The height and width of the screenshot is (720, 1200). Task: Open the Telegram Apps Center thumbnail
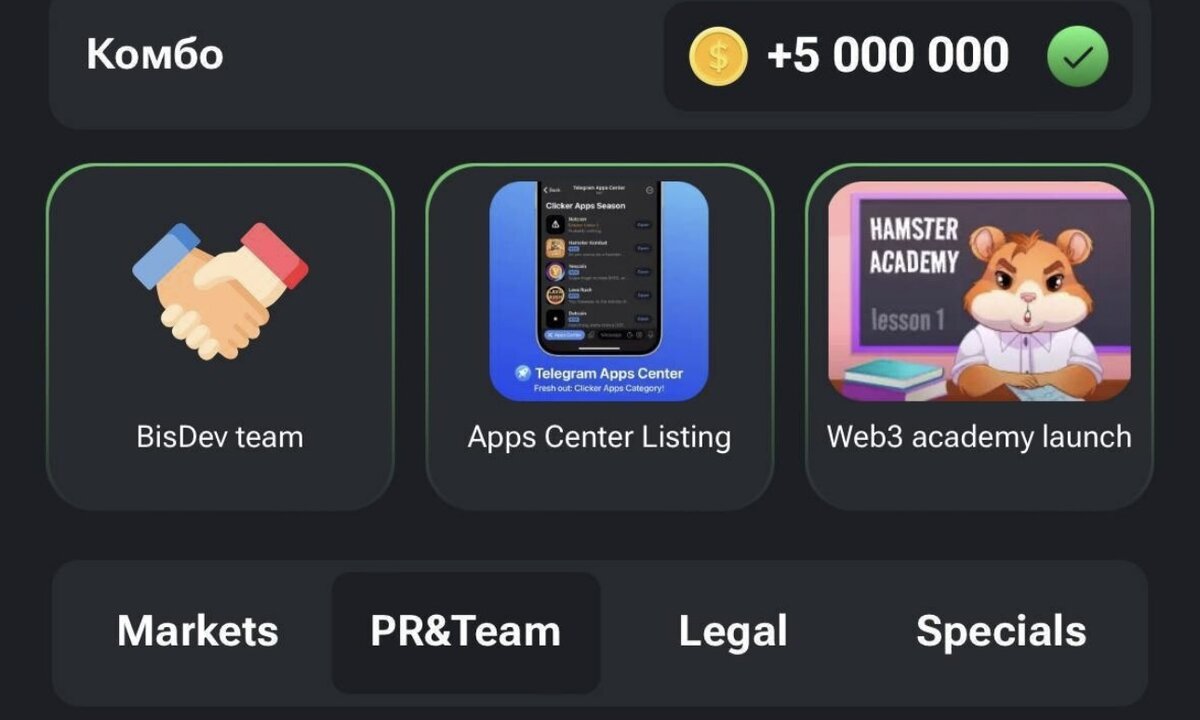599,291
